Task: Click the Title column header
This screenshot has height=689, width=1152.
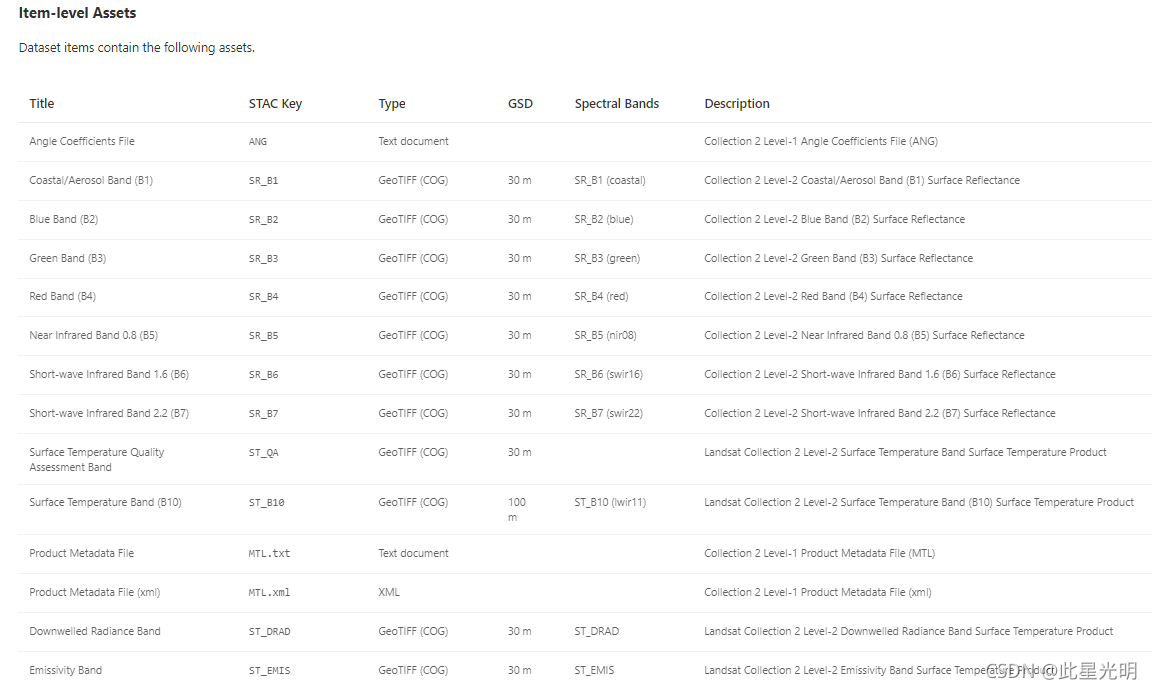Action: 42,104
